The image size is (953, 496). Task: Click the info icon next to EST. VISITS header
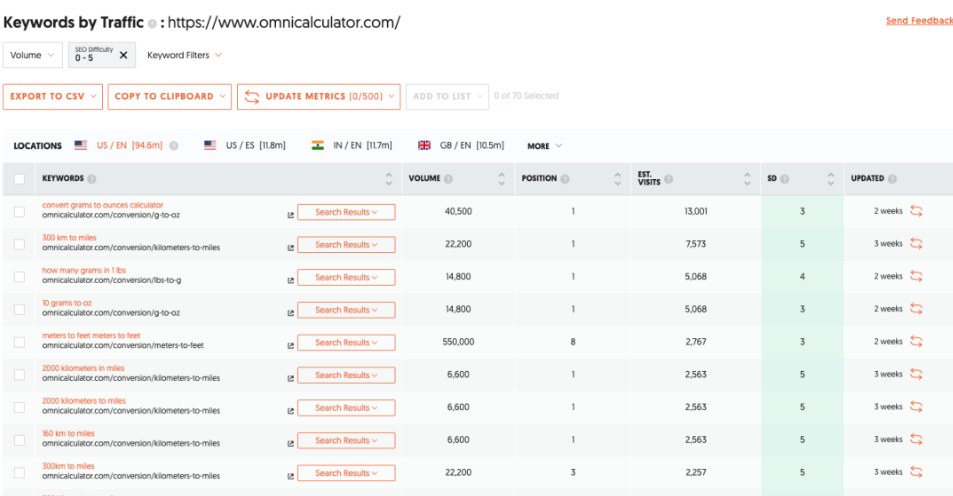[669, 179]
